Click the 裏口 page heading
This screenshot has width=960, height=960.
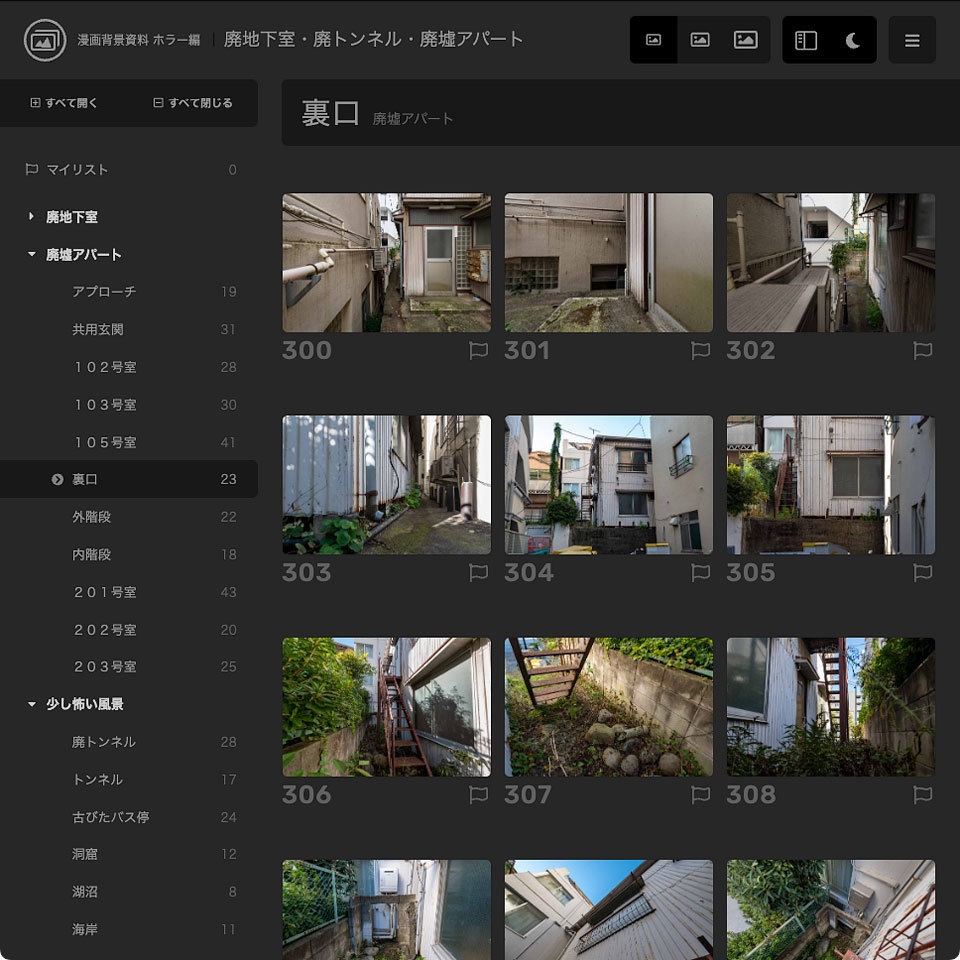(x=330, y=113)
